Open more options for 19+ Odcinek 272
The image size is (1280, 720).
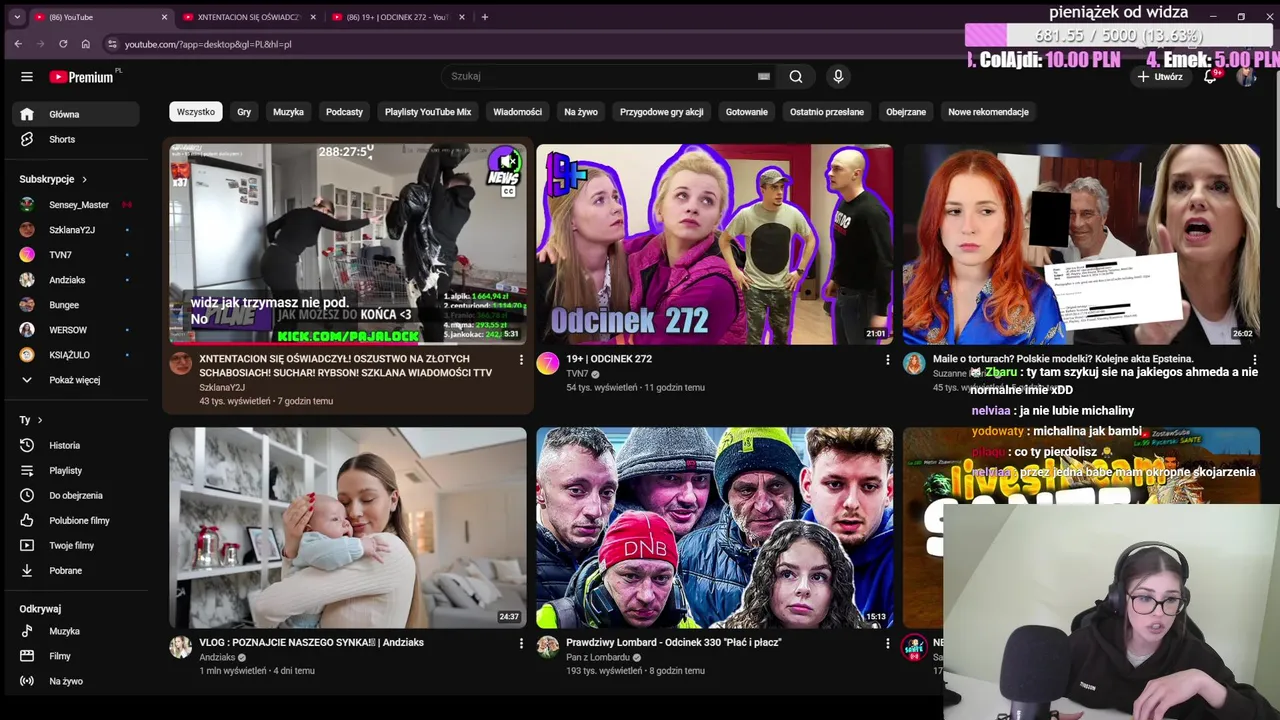pyautogui.click(x=887, y=359)
